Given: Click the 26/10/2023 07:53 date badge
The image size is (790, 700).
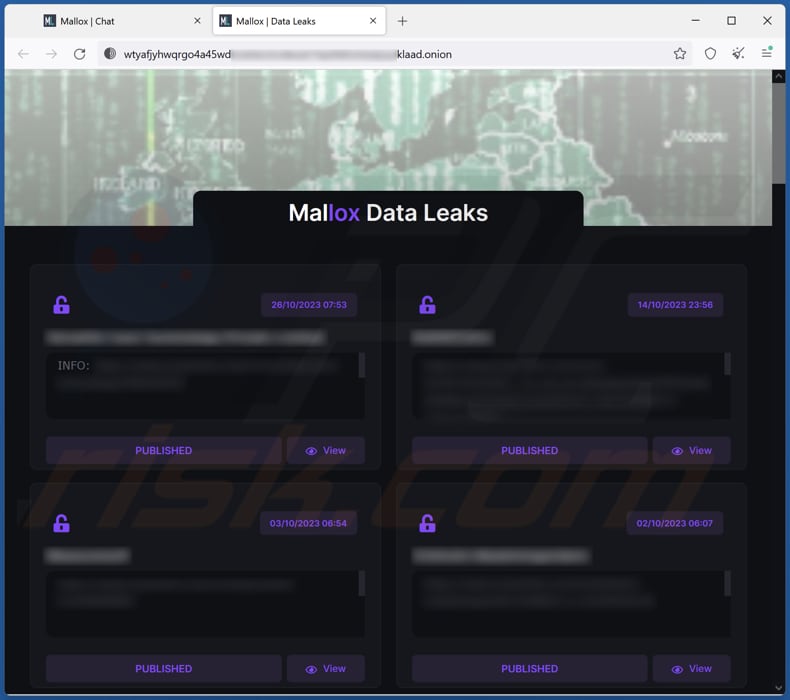Looking at the screenshot, I should click(309, 305).
